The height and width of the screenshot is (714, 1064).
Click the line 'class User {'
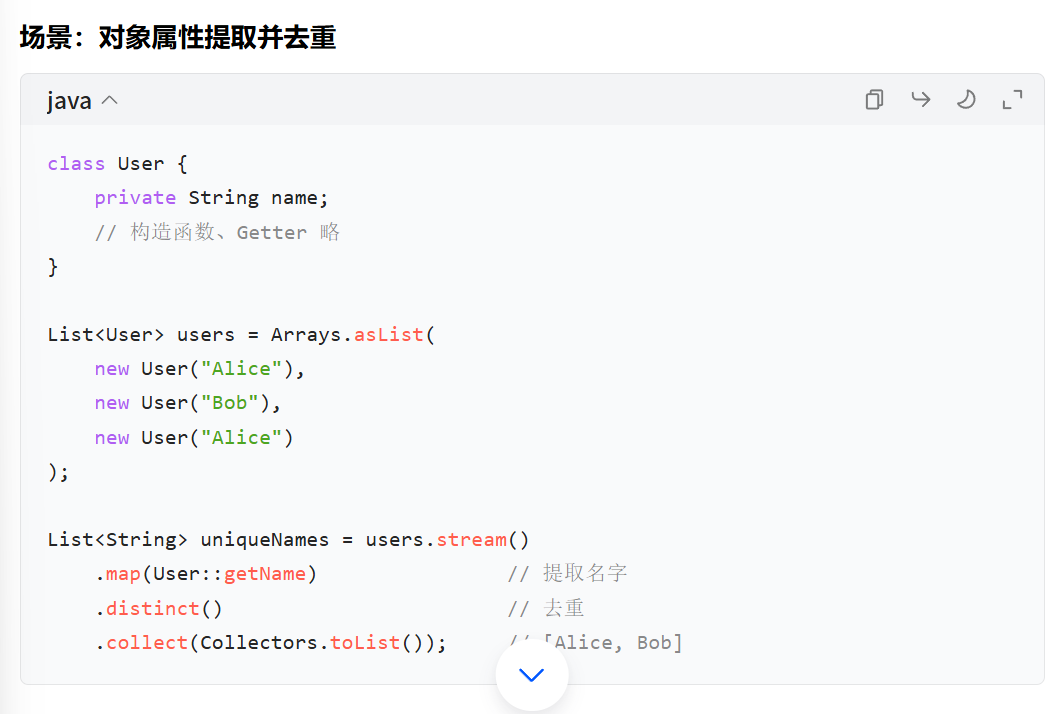click(x=117, y=164)
